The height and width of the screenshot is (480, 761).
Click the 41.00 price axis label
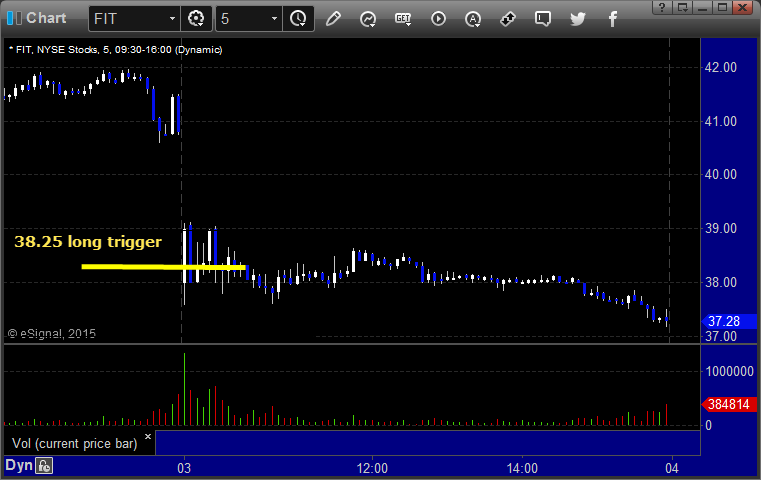click(721, 121)
